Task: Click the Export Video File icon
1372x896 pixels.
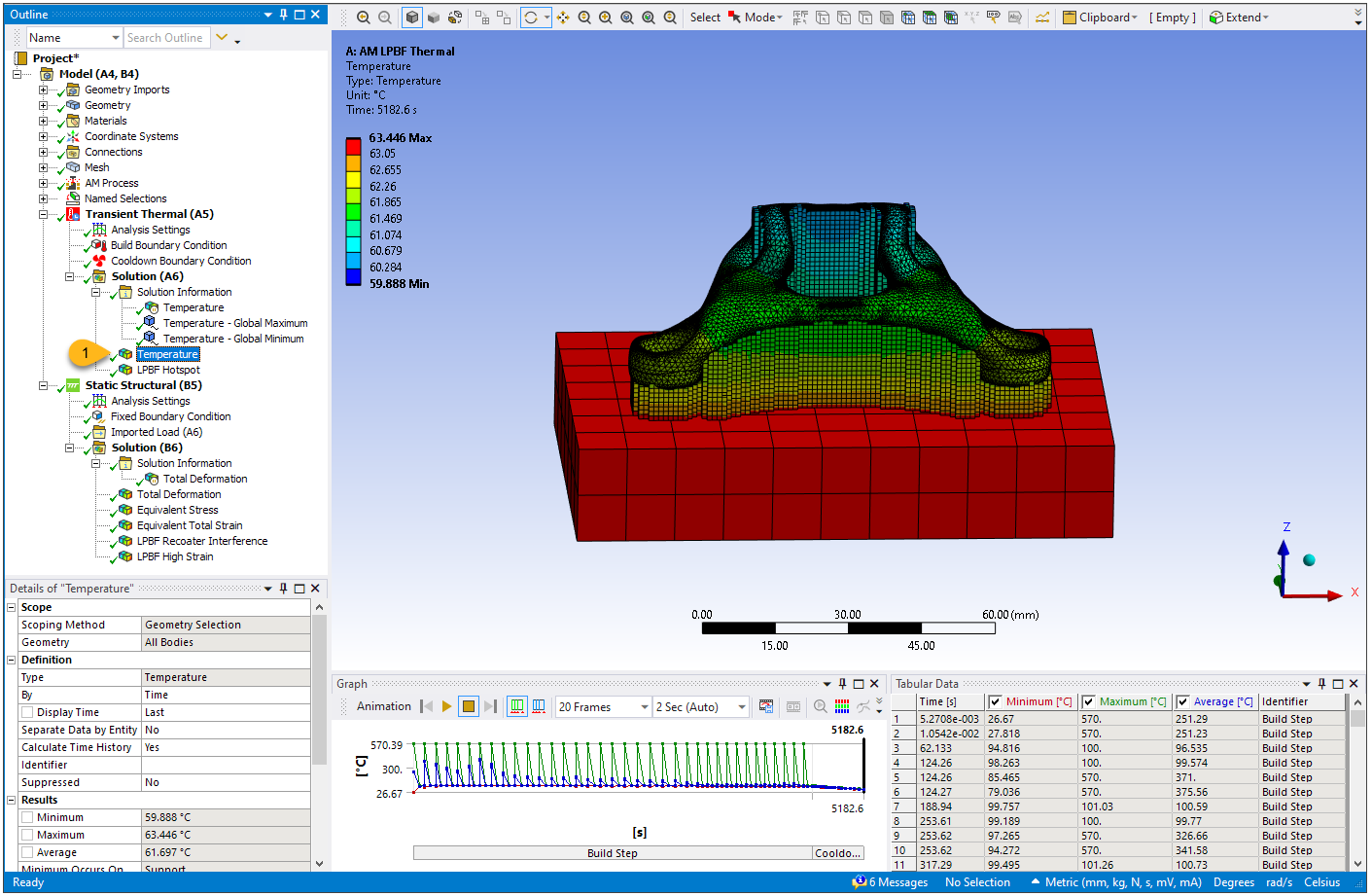Action: point(766,706)
